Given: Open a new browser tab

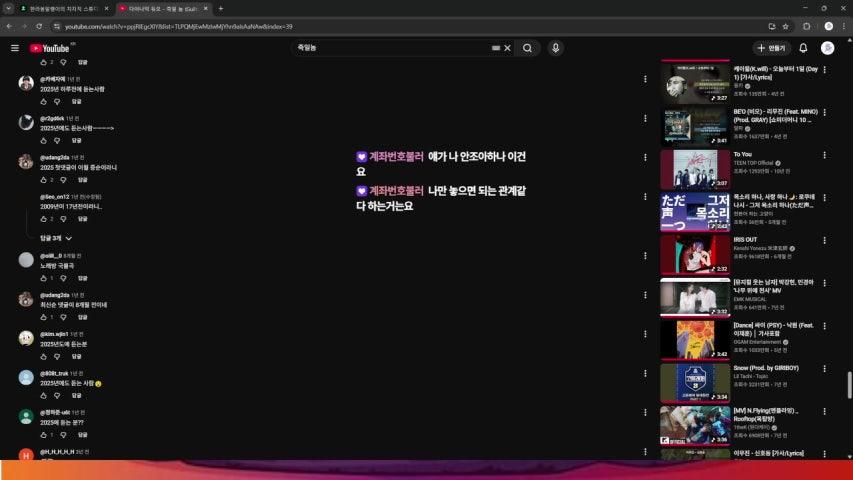Looking at the screenshot, I should pos(220,8).
